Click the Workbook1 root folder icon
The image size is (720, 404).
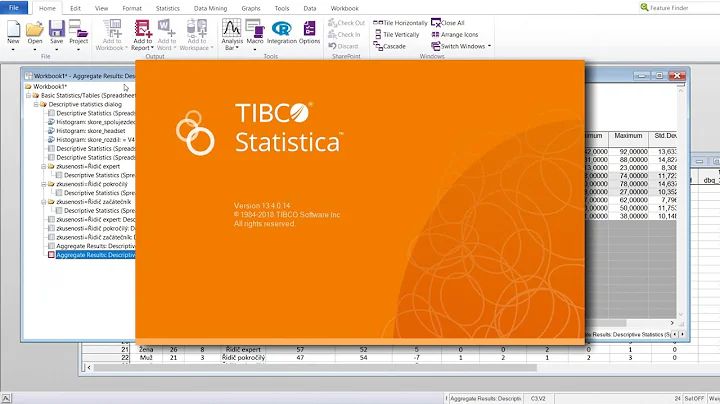tap(28, 86)
